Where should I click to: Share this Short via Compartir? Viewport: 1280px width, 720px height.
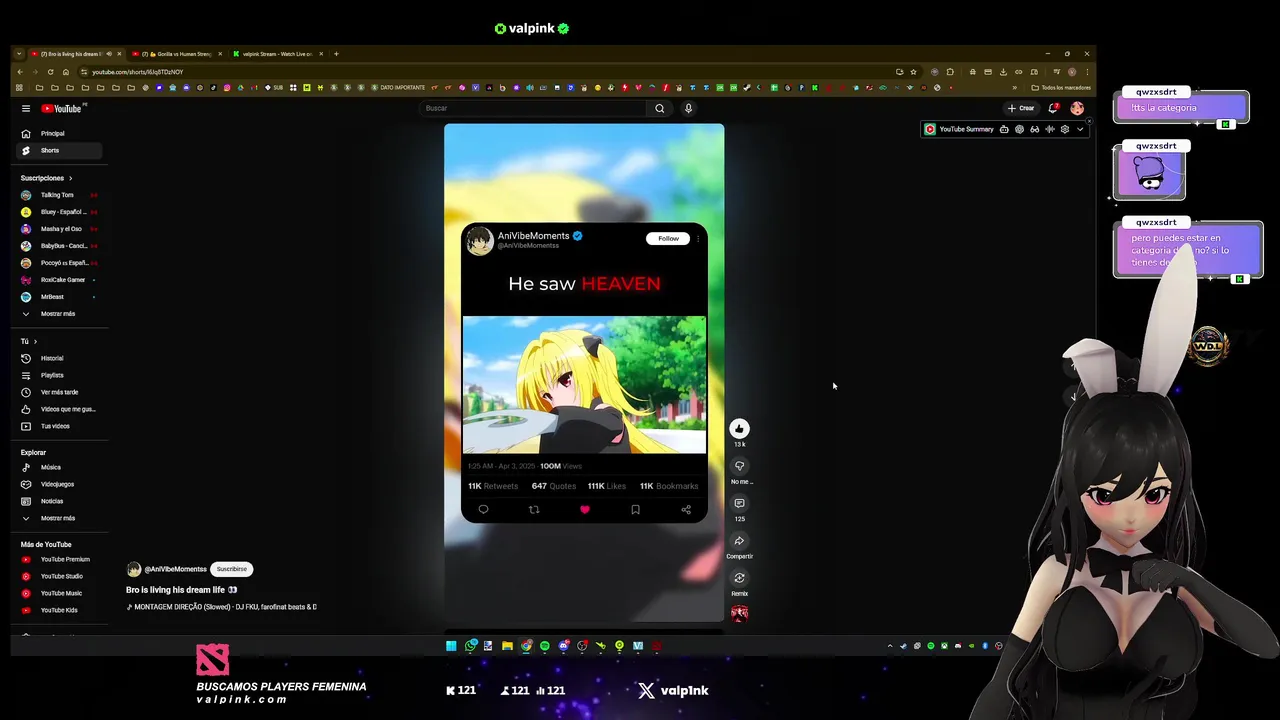pos(739,541)
